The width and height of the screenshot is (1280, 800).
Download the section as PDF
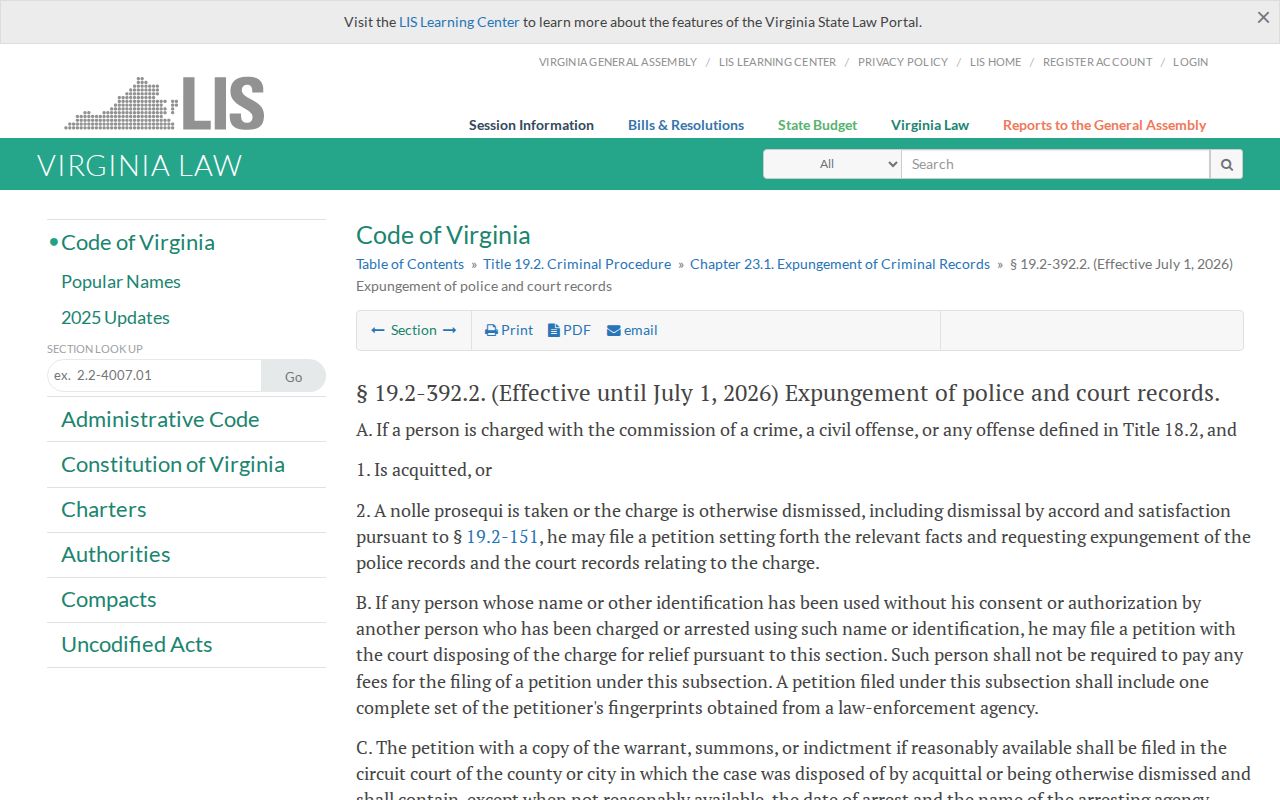coord(569,330)
